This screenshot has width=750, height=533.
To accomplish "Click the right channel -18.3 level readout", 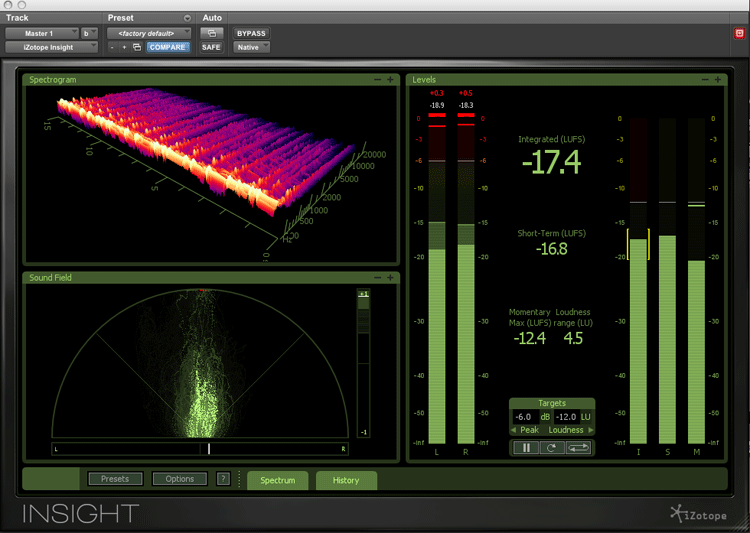I will tap(465, 105).
